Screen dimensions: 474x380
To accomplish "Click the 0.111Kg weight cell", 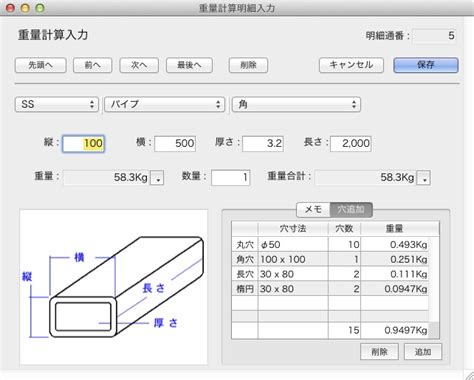I will (395, 274).
